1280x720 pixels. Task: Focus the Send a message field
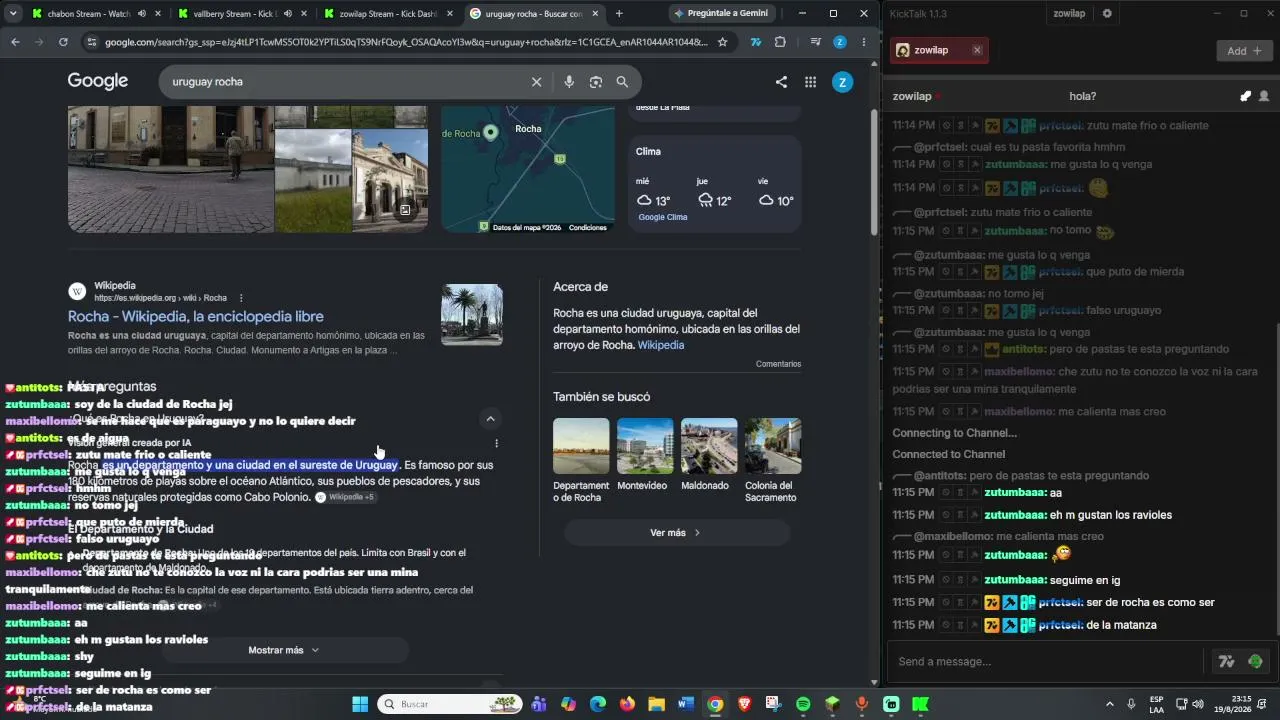[1044, 661]
